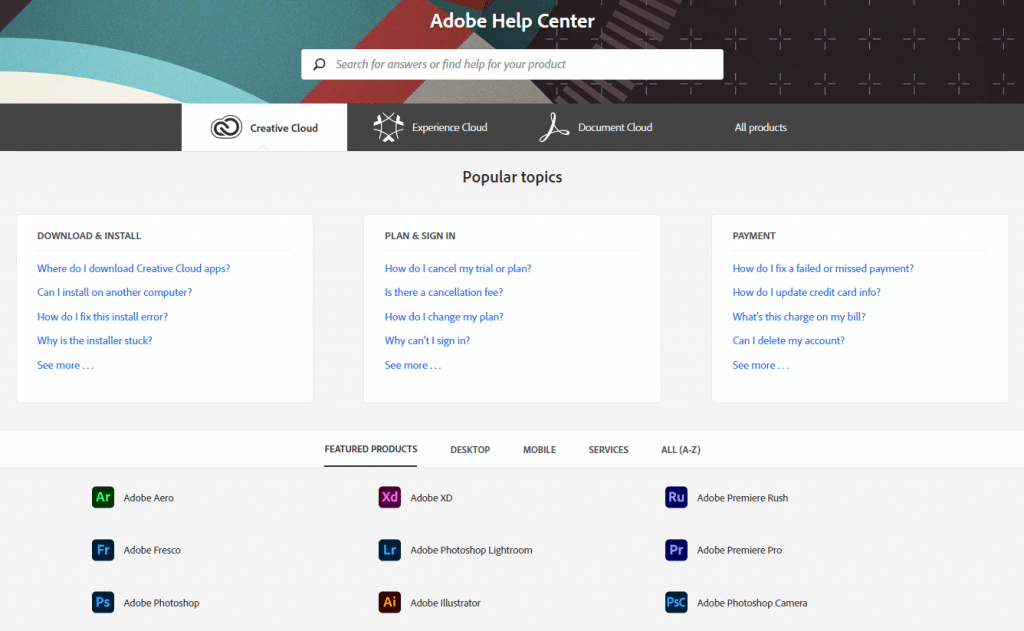Open the All products tab
The image size is (1024, 631).
tap(760, 128)
